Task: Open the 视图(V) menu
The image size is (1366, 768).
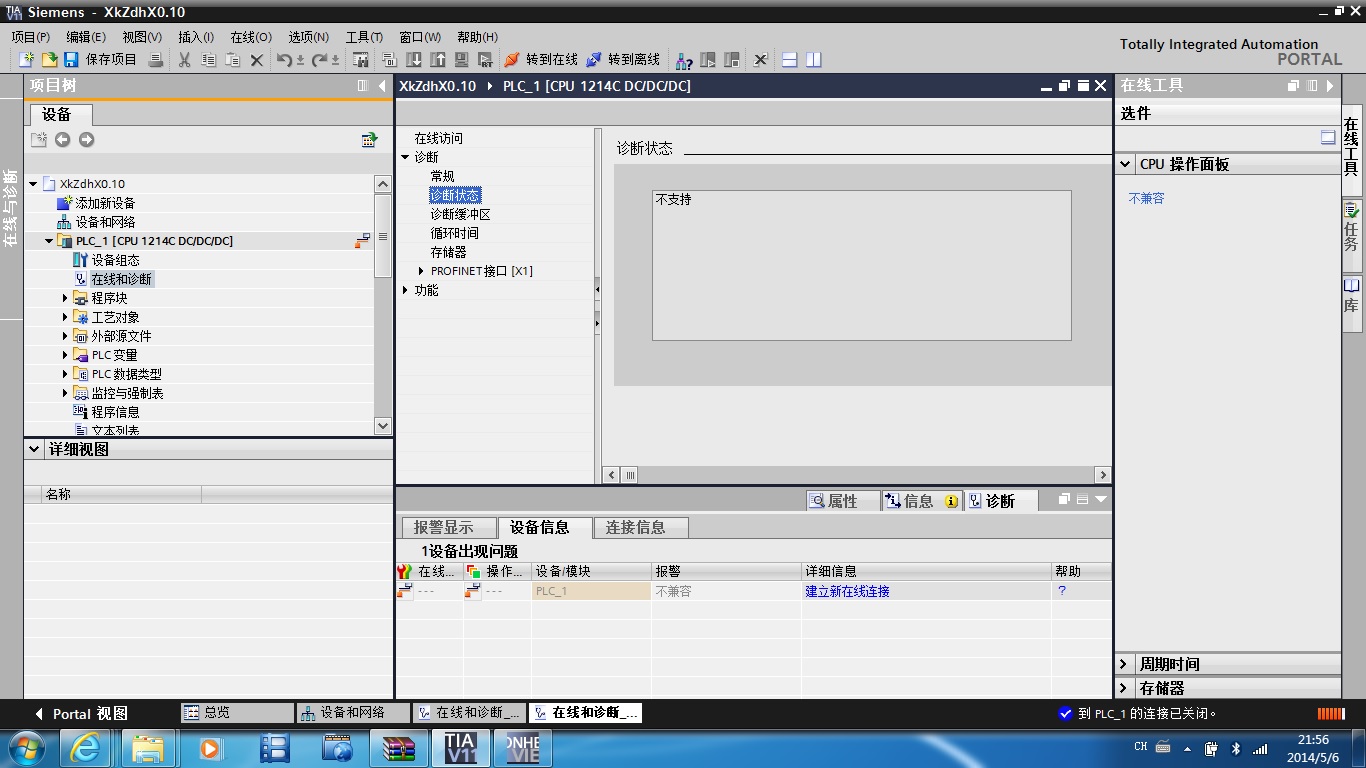Action: click(x=142, y=37)
